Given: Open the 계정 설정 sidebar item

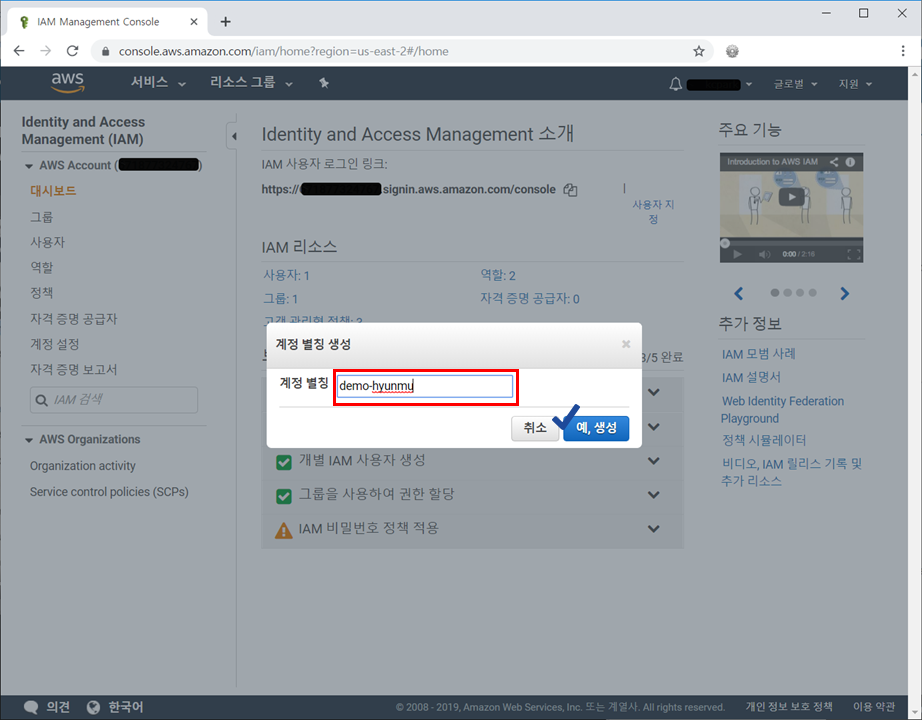Looking at the screenshot, I should click(55, 344).
